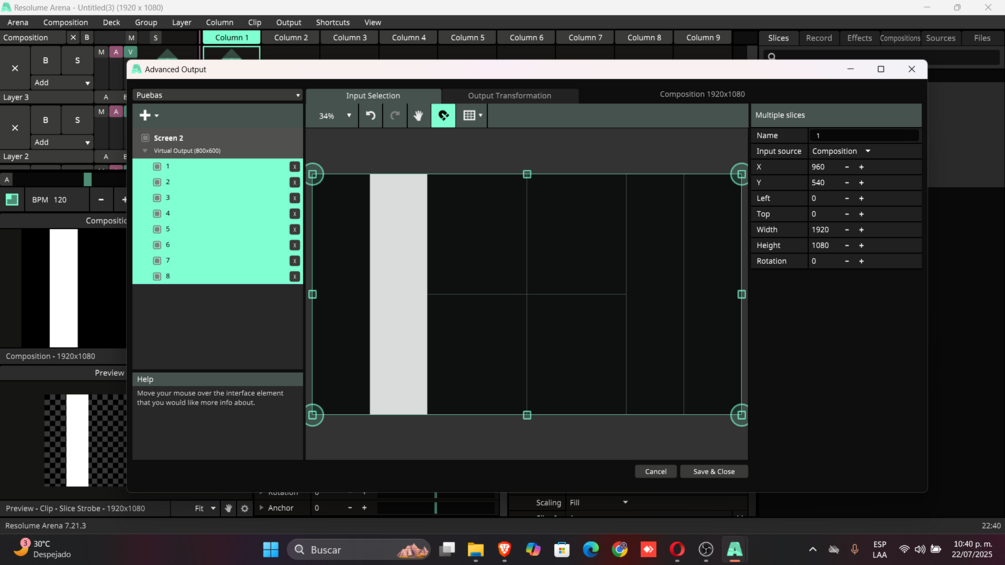Toggle the checkbox of slice 2
This screenshot has height=565, width=1005.
tap(157, 182)
